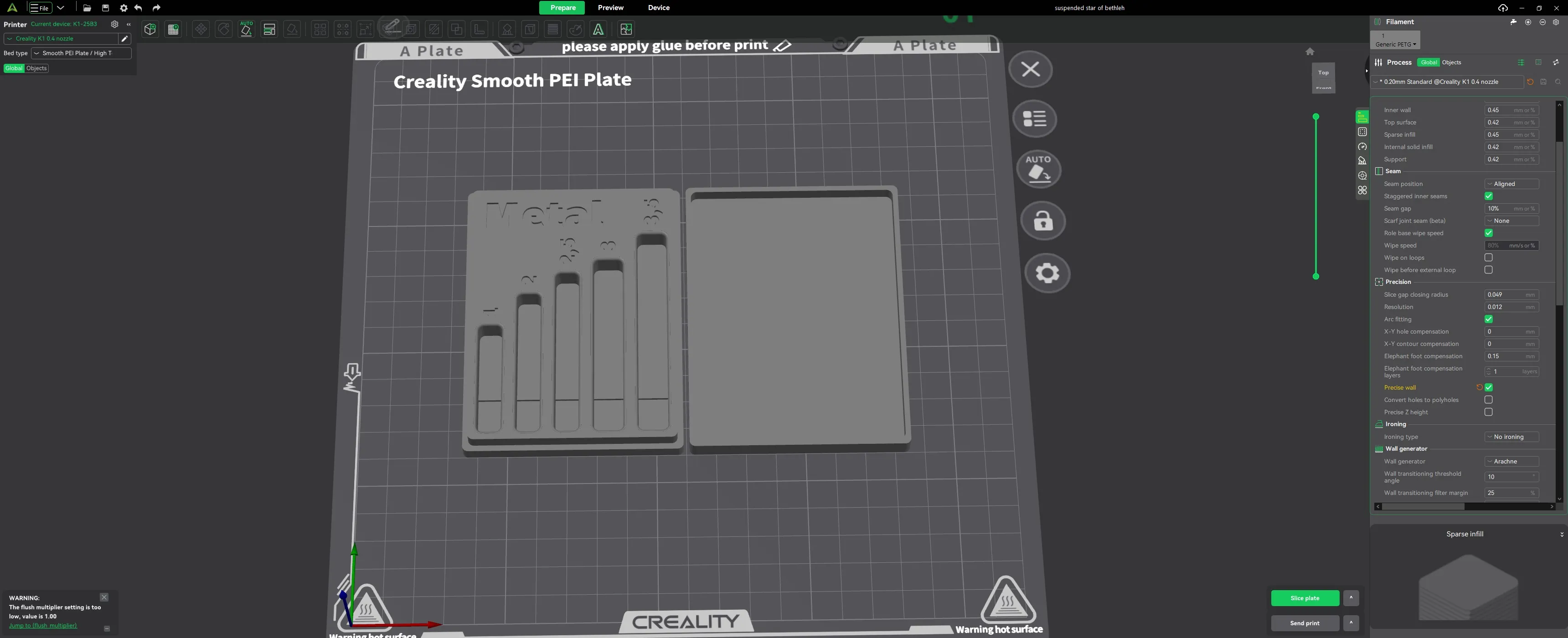Select the Measure ruler tool
Image resolution: width=1568 pixels, height=638 pixels.
tap(480, 29)
